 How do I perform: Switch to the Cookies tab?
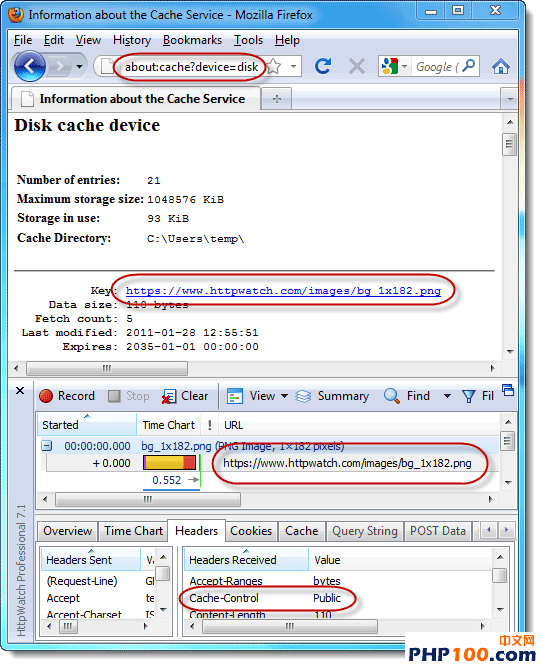(x=251, y=531)
